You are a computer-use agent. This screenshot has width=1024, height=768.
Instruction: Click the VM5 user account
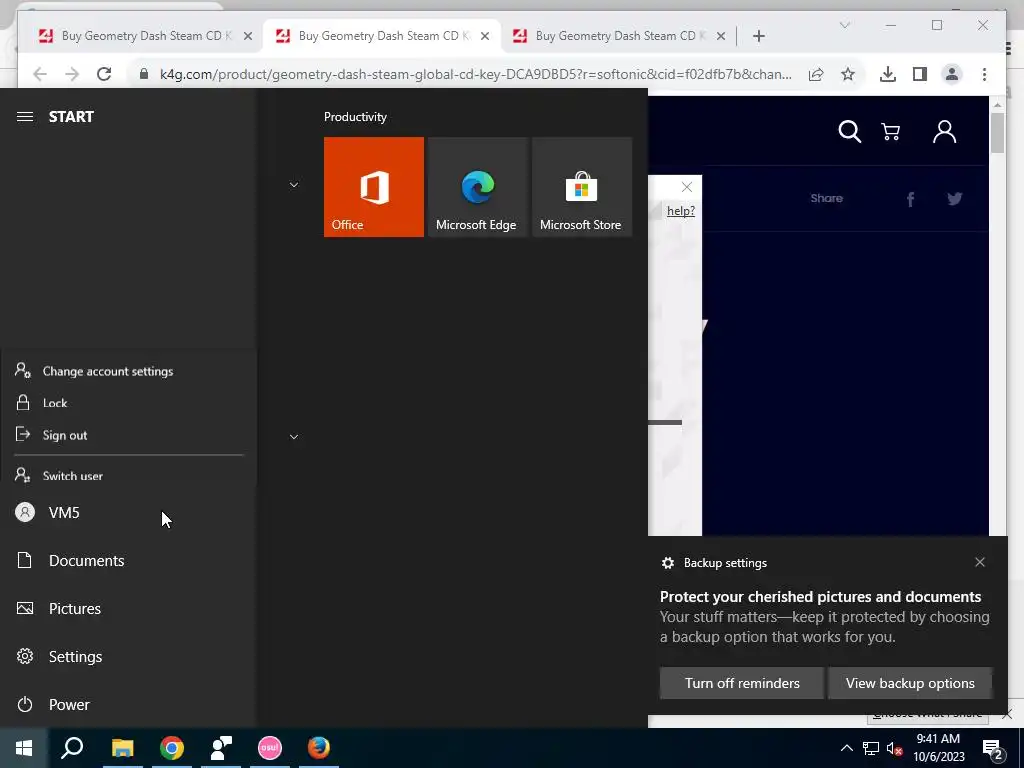[x=128, y=513]
